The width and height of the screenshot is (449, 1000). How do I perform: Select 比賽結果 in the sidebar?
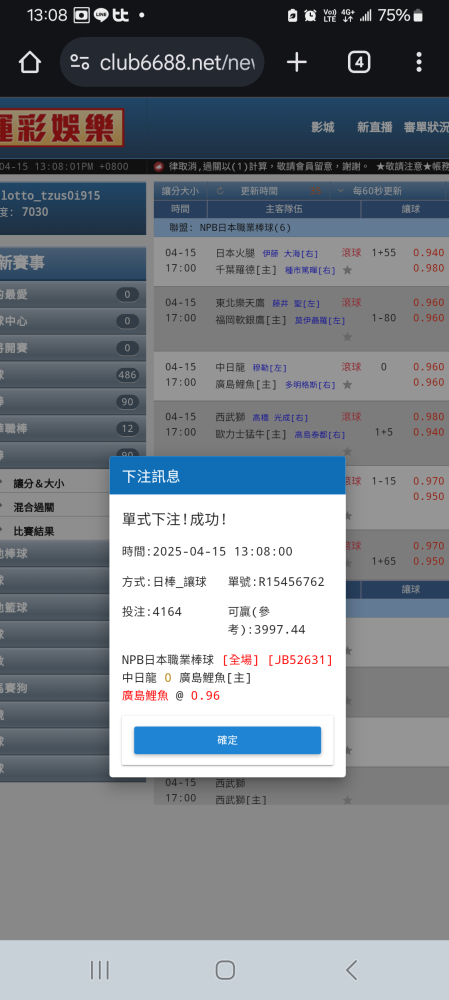click(34, 531)
